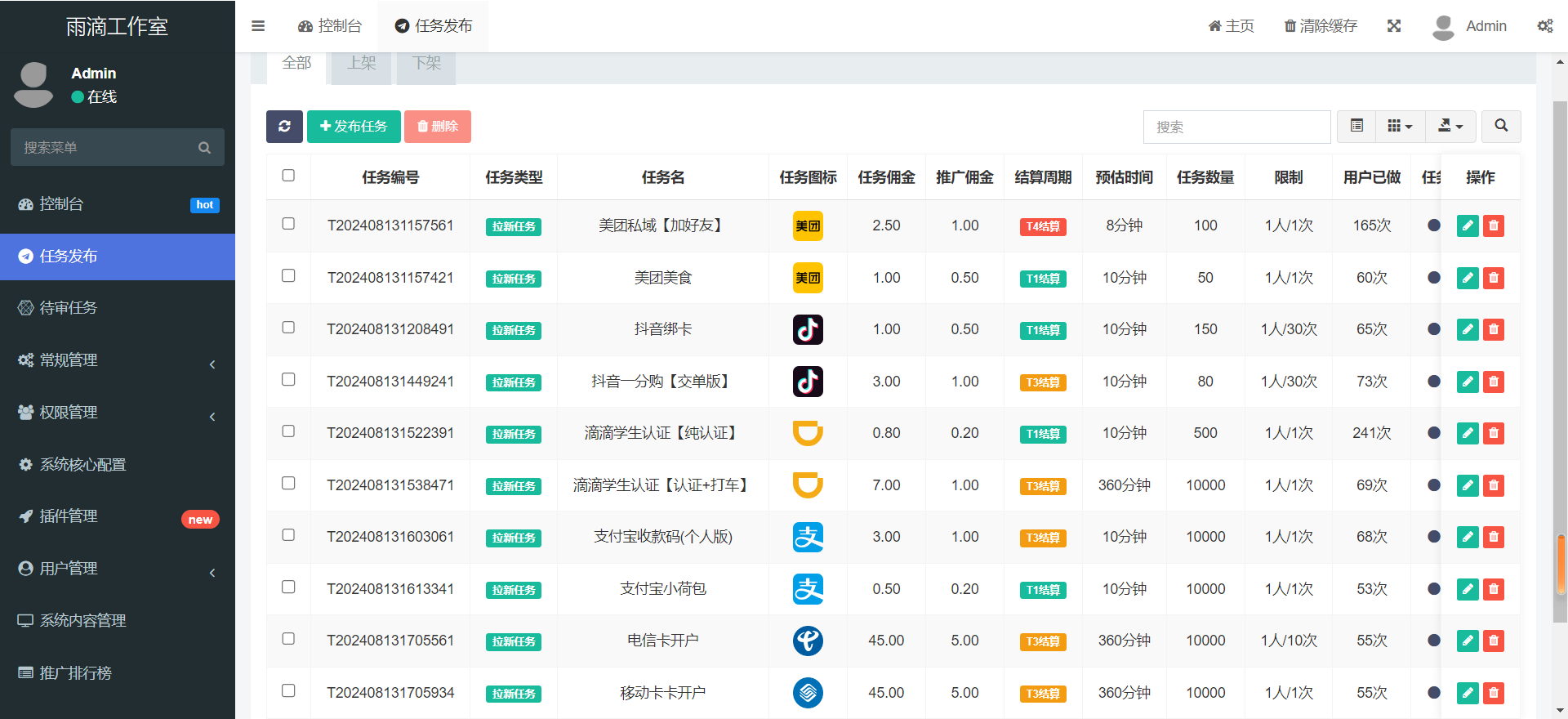
Task: Open 控制台 in the sidebar
Action: [x=118, y=204]
